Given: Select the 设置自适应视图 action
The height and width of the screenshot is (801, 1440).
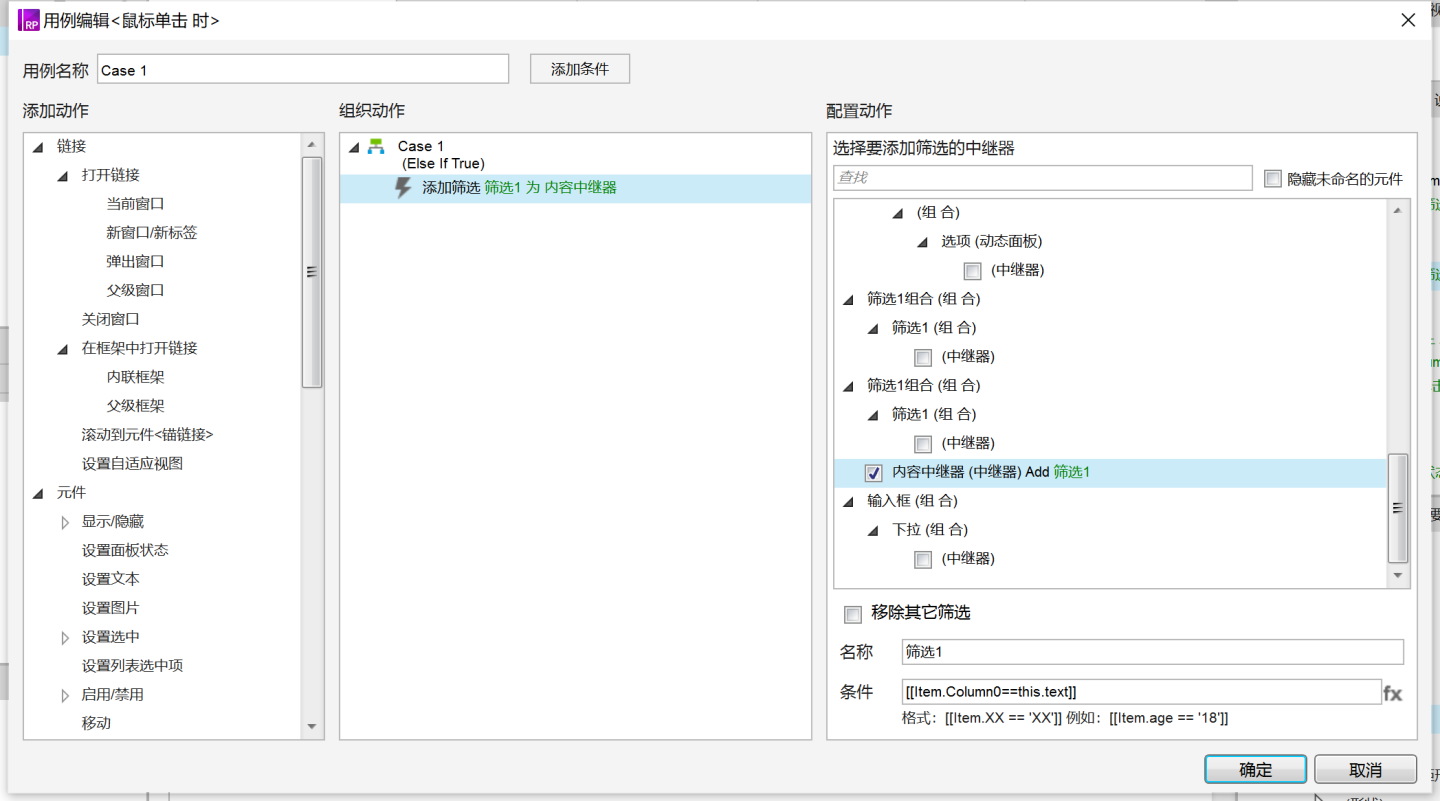Looking at the screenshot, I should pos(132,465).
